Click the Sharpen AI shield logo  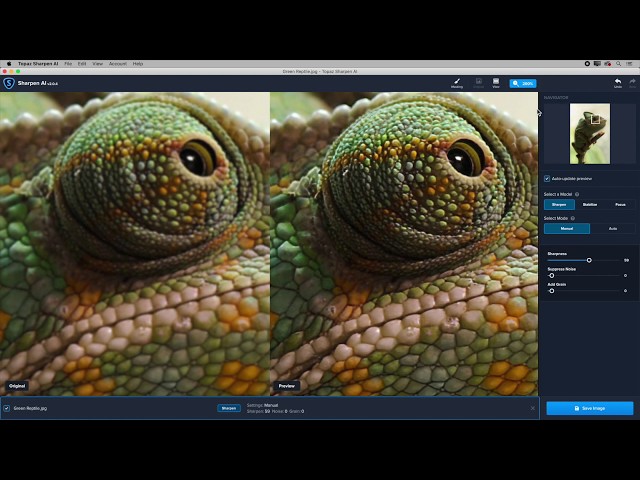9,83
